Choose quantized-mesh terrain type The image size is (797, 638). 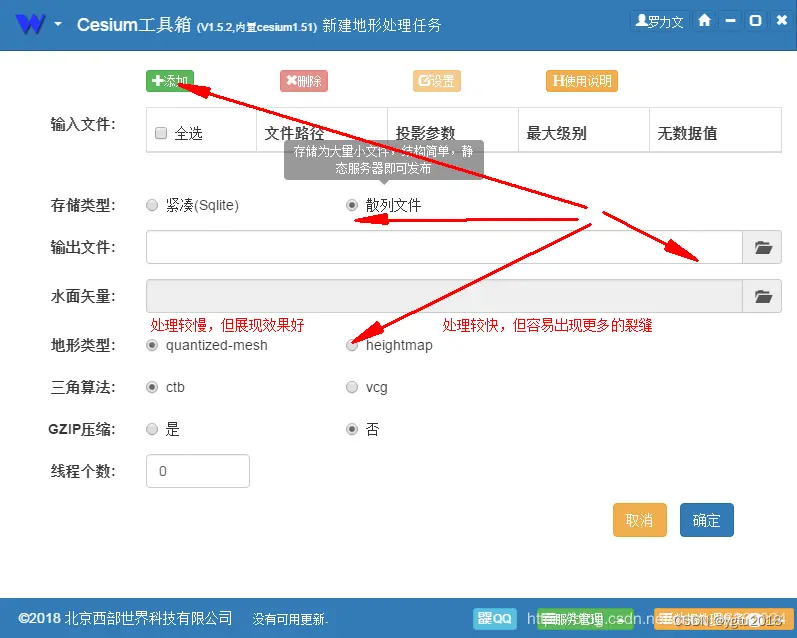pyautogui.click(x=152, y=345)
